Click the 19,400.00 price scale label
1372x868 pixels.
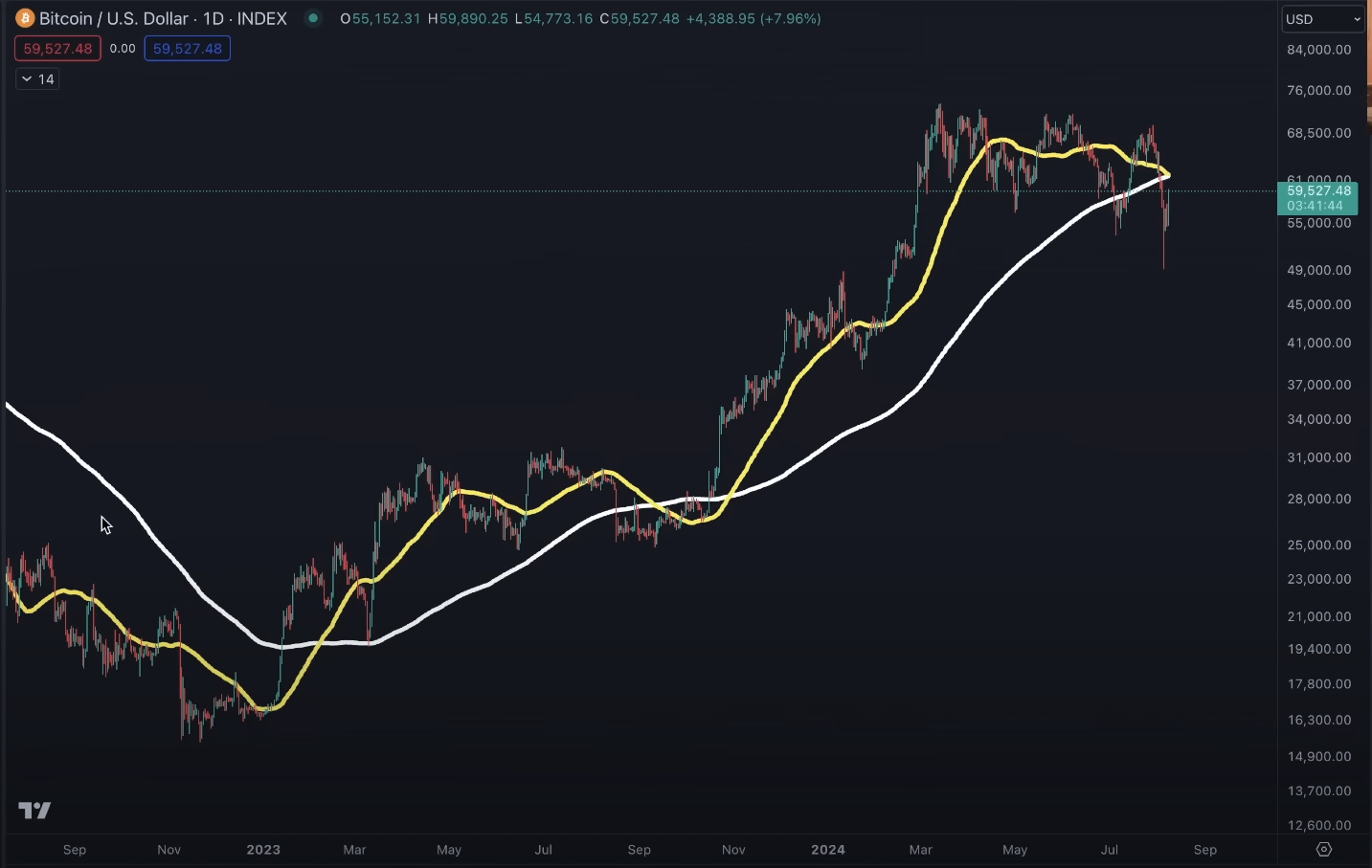(x=1319, y=650)
